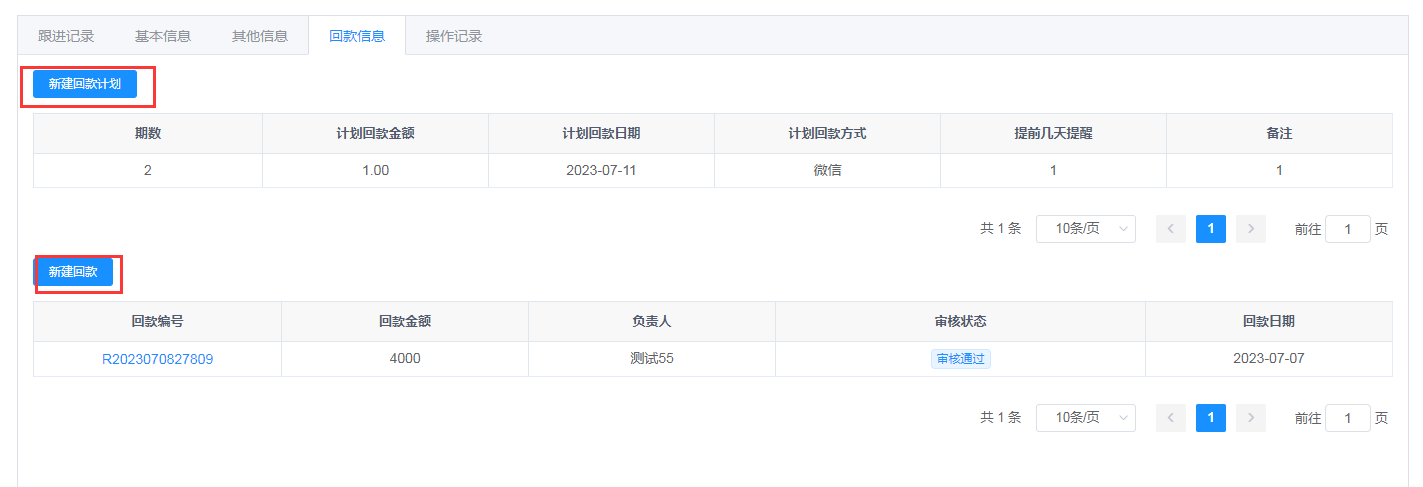Go to the 操作记录 tab
Screen dimensions: 1423x487
click(454, 36)
